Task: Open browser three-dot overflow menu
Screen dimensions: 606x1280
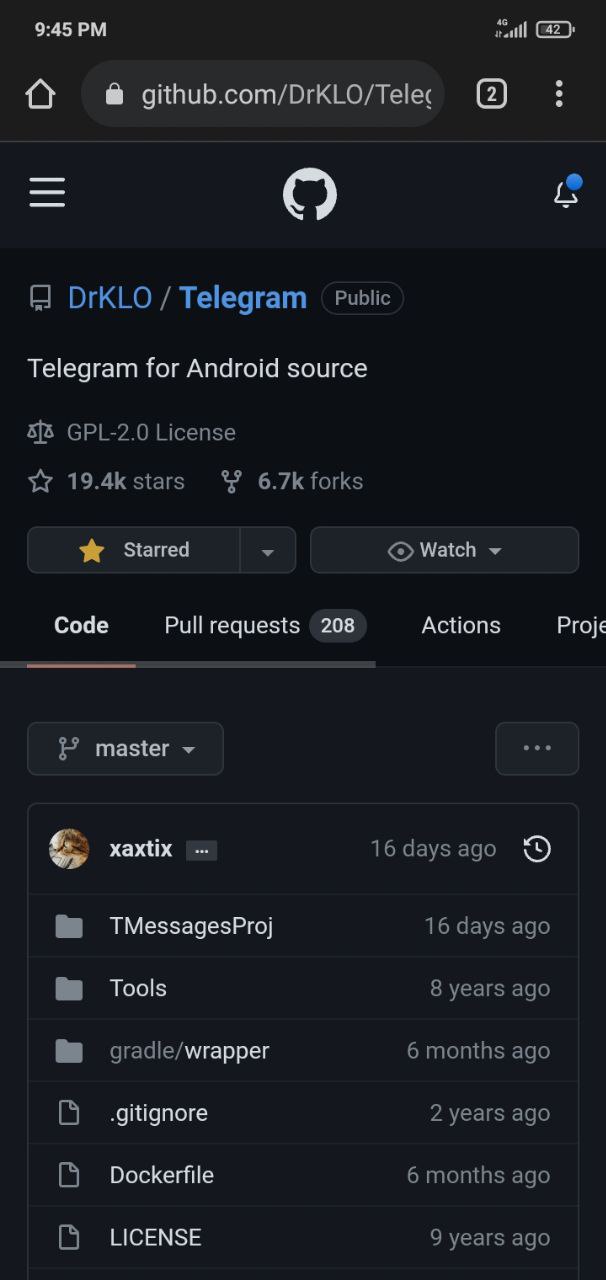Action: (559, 94)
